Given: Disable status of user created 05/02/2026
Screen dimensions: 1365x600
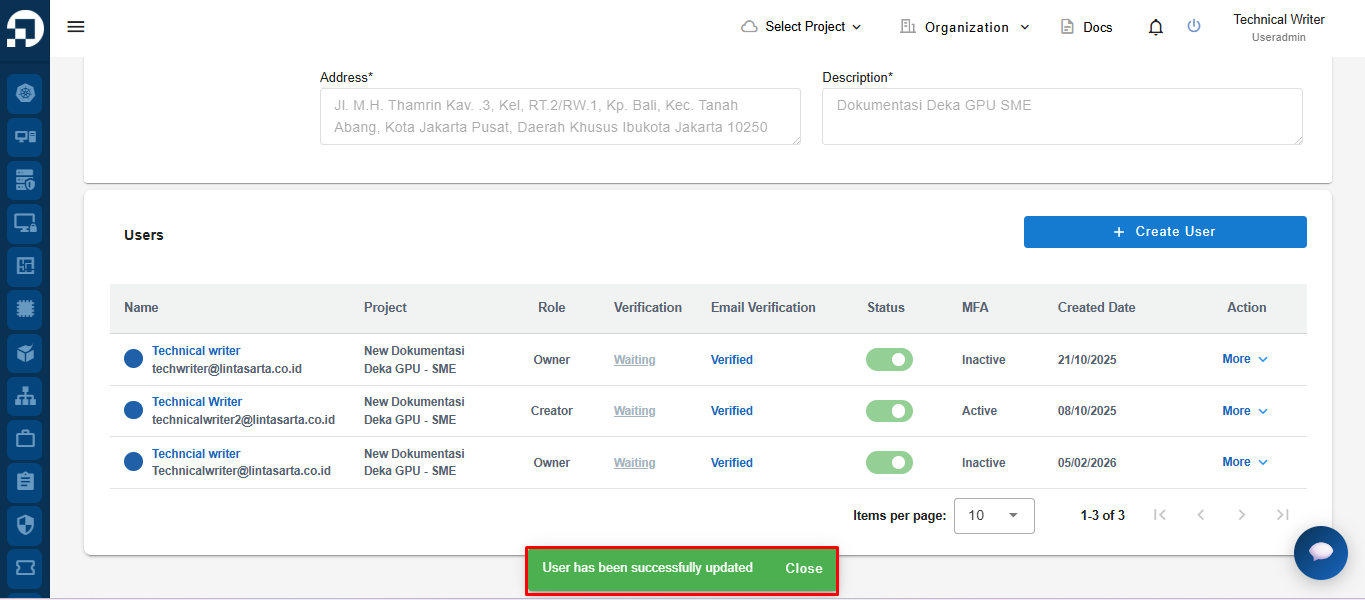Looking at the screenshot, I should coord(889,462).
